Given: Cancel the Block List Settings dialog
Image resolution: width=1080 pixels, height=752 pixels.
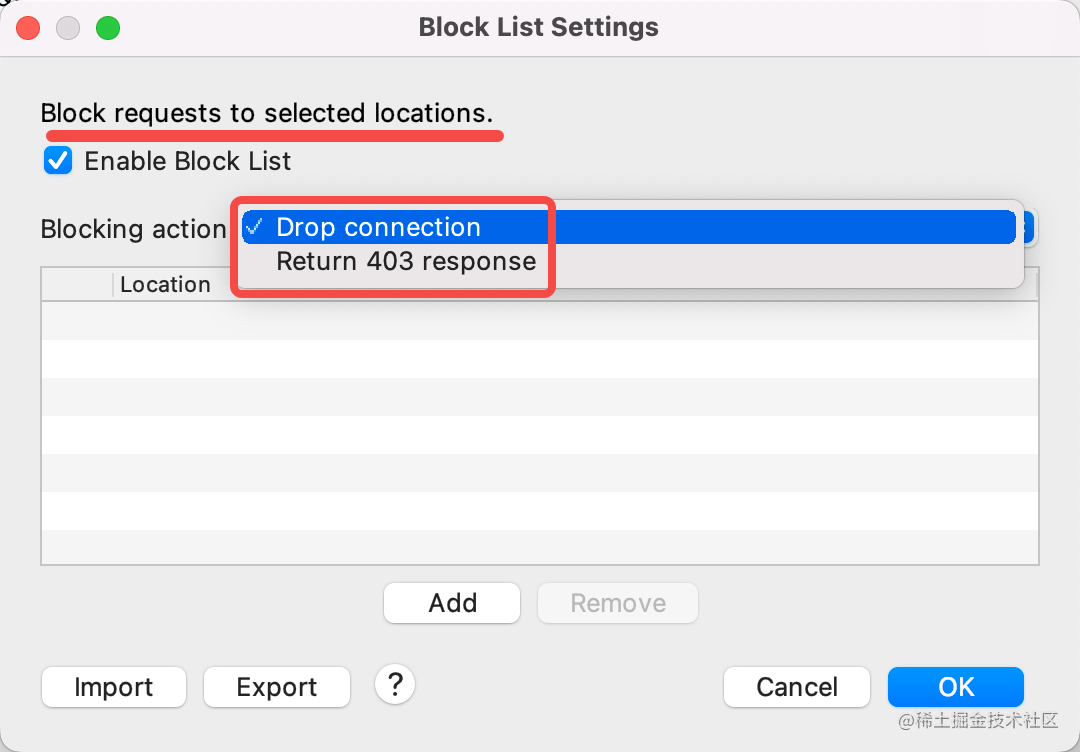Looking at the screenshot, I should [x=797, y=687].
